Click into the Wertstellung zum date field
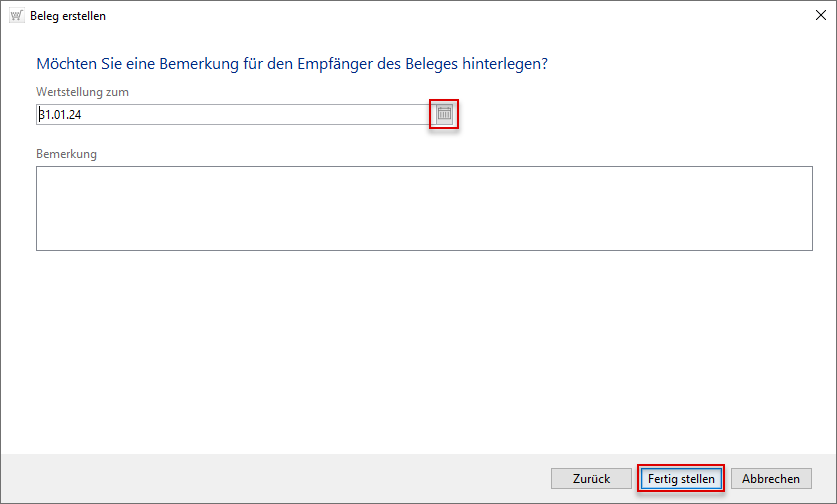837x504 pixels. click(x=232, y=115)
